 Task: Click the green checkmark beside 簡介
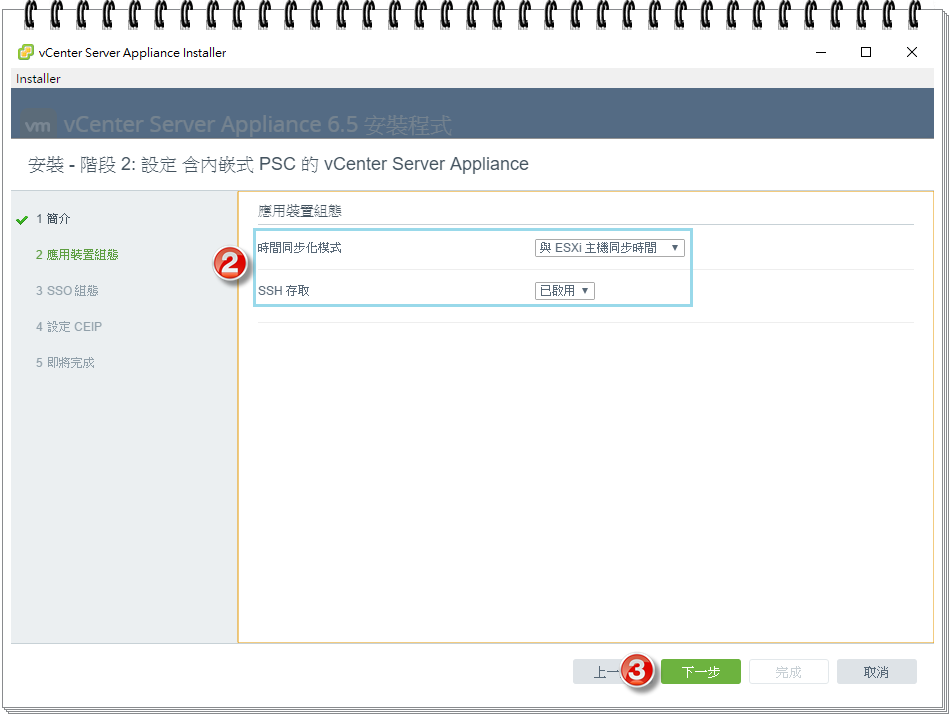(x=22, y=220)
